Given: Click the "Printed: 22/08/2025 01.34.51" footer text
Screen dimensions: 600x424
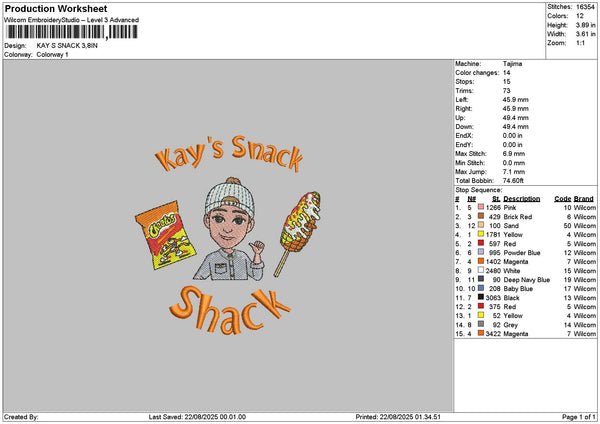Looking at the screenshot, I should pos(398,417).
